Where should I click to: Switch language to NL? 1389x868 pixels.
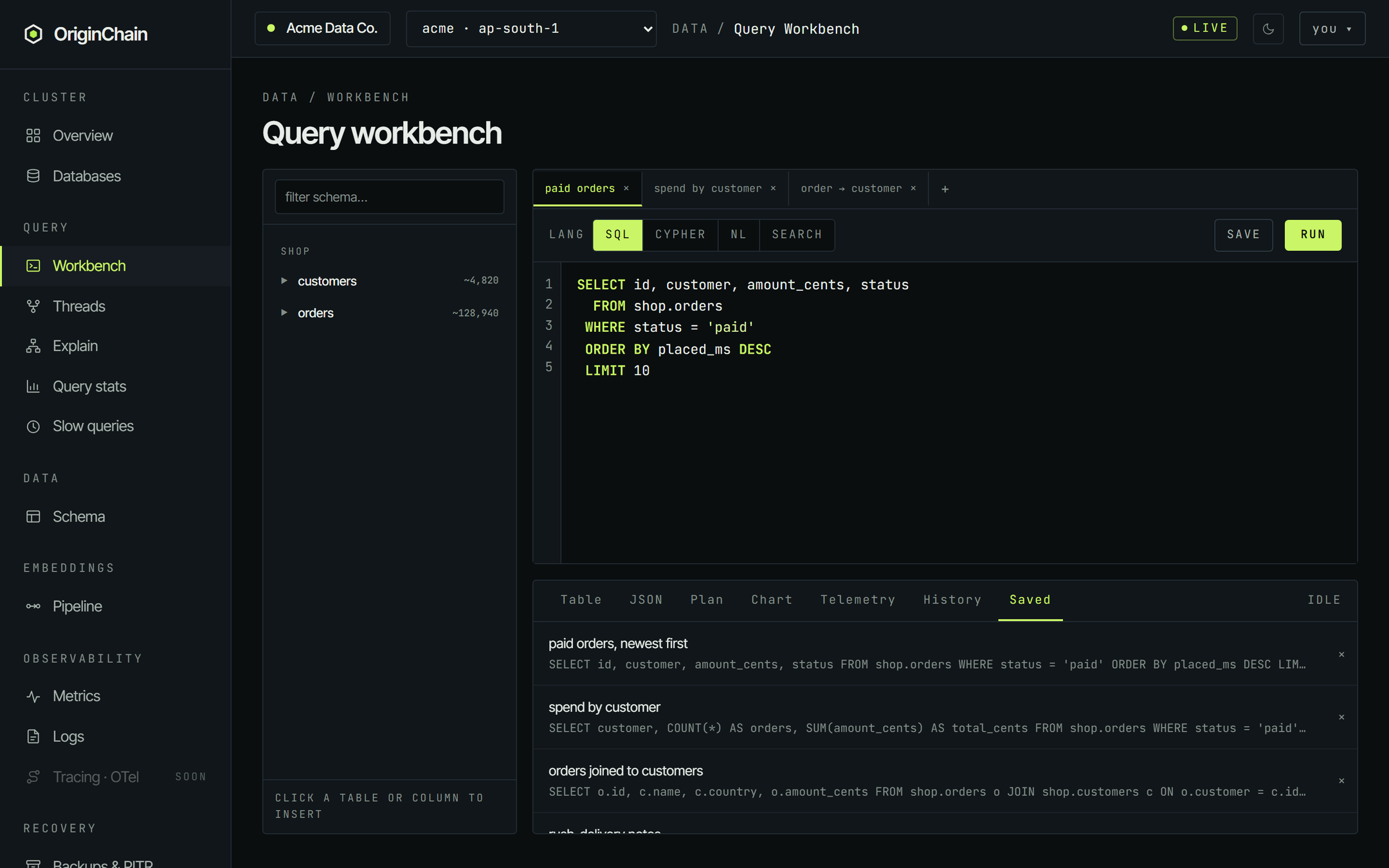pos(738,235)
